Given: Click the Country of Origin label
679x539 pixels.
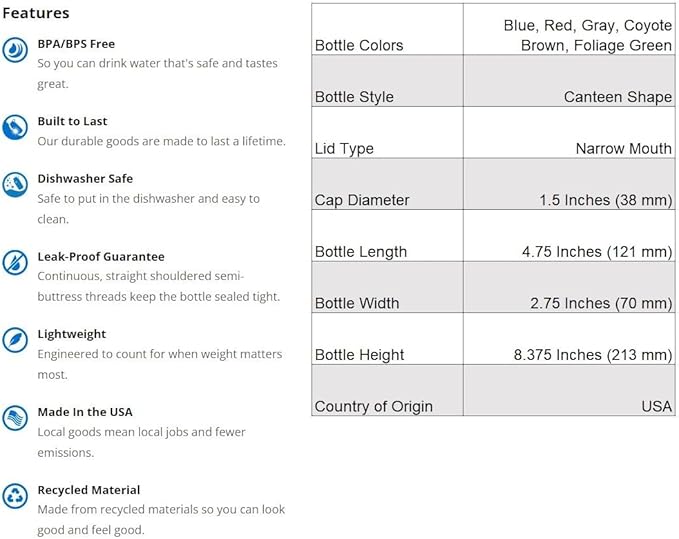Looking at the screenshot, I should tap(373, 406).
